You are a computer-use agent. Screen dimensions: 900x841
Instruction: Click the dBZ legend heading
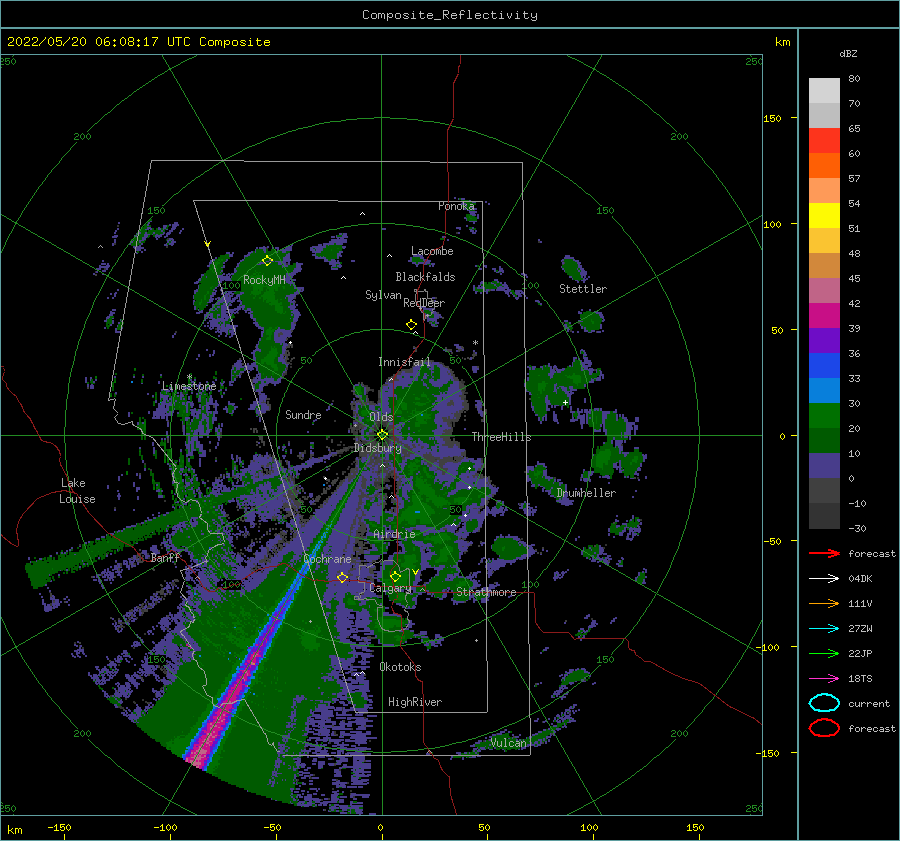tap(848, 53)
